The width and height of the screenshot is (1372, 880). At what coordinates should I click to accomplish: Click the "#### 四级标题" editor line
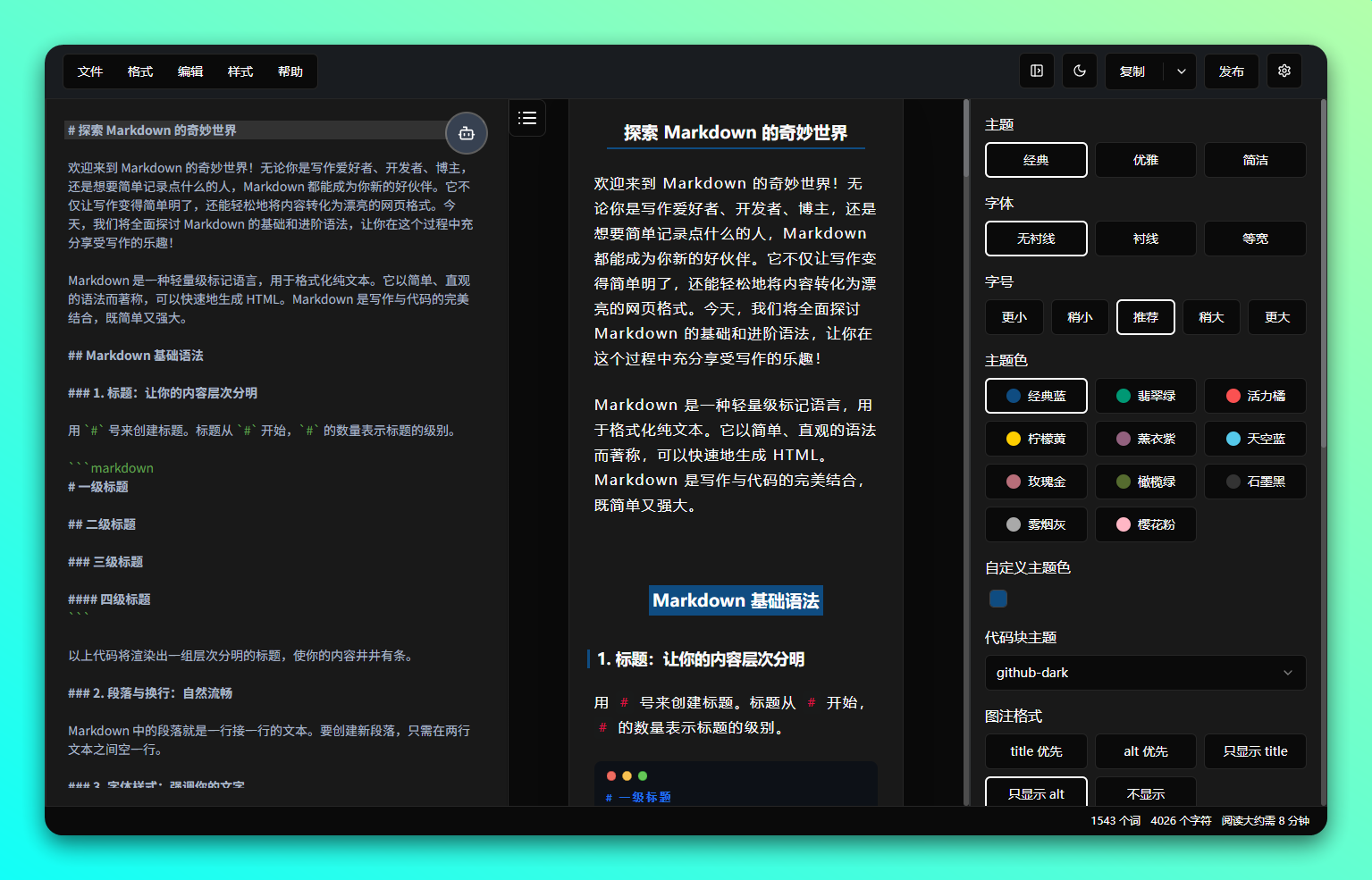tap(109, 599)
